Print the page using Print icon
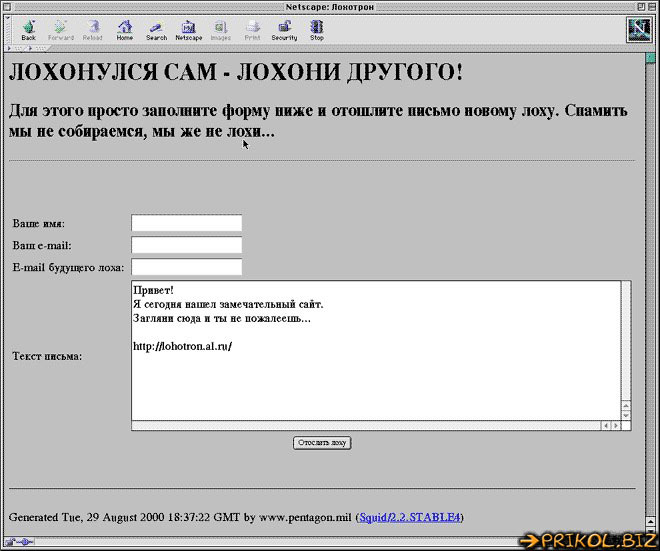 (252, 29)
